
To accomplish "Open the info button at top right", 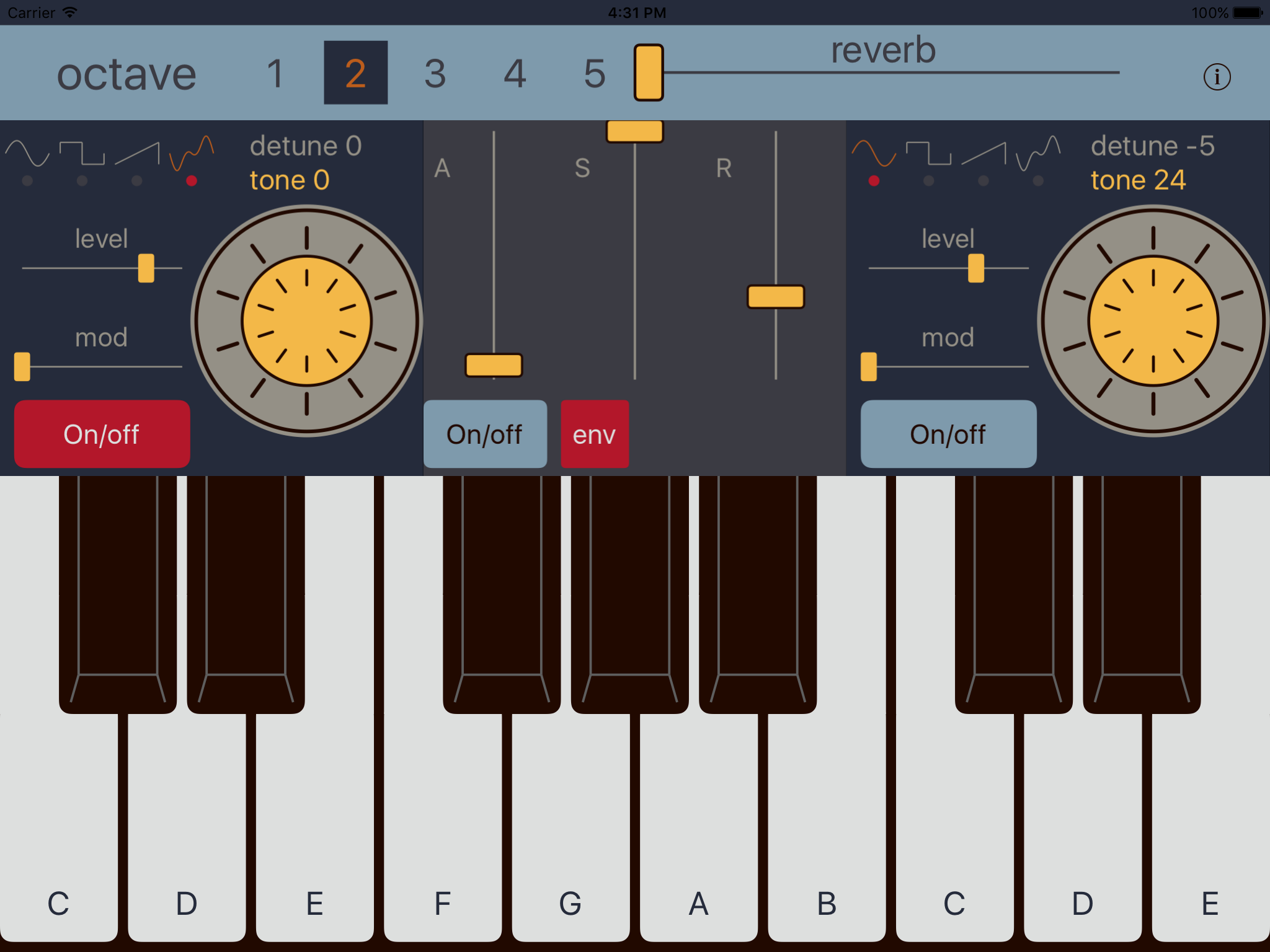I will tap(1217, 77).
